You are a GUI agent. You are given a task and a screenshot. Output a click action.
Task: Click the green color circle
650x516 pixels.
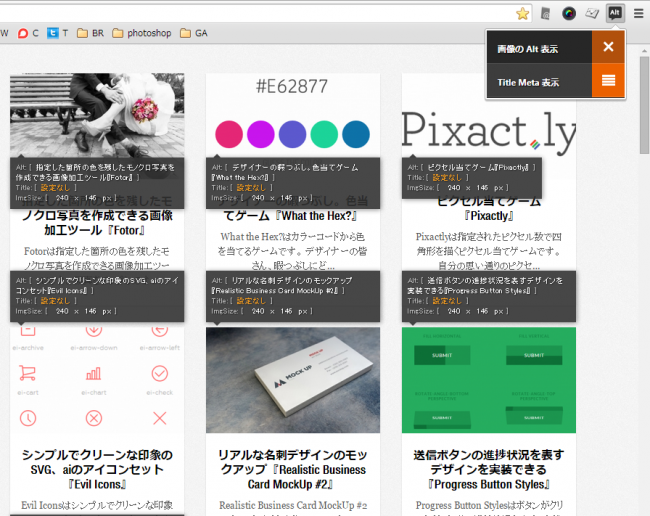(324, 134)
